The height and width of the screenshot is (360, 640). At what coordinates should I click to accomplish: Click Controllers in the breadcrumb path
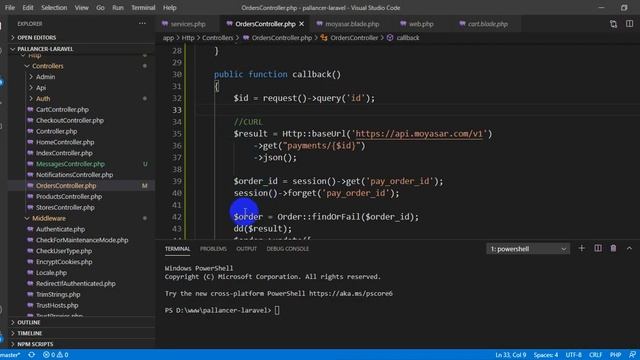point(218,38)
